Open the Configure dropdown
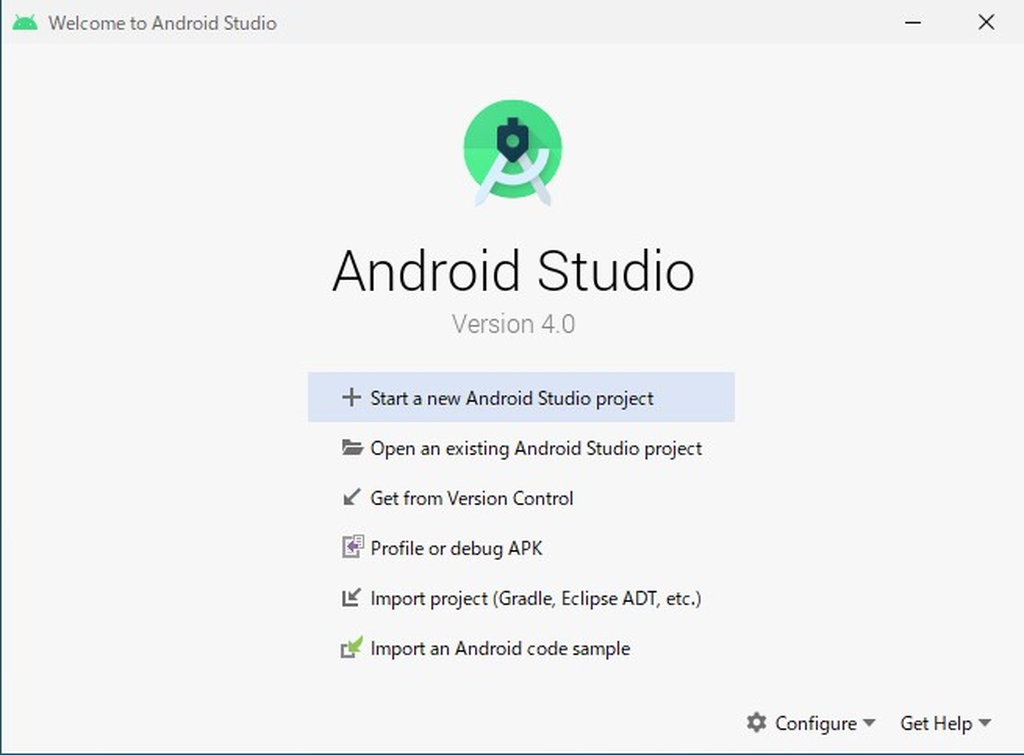Viewport: 1024px width, 755px height. pyautogui.click(x=816, y=723)
